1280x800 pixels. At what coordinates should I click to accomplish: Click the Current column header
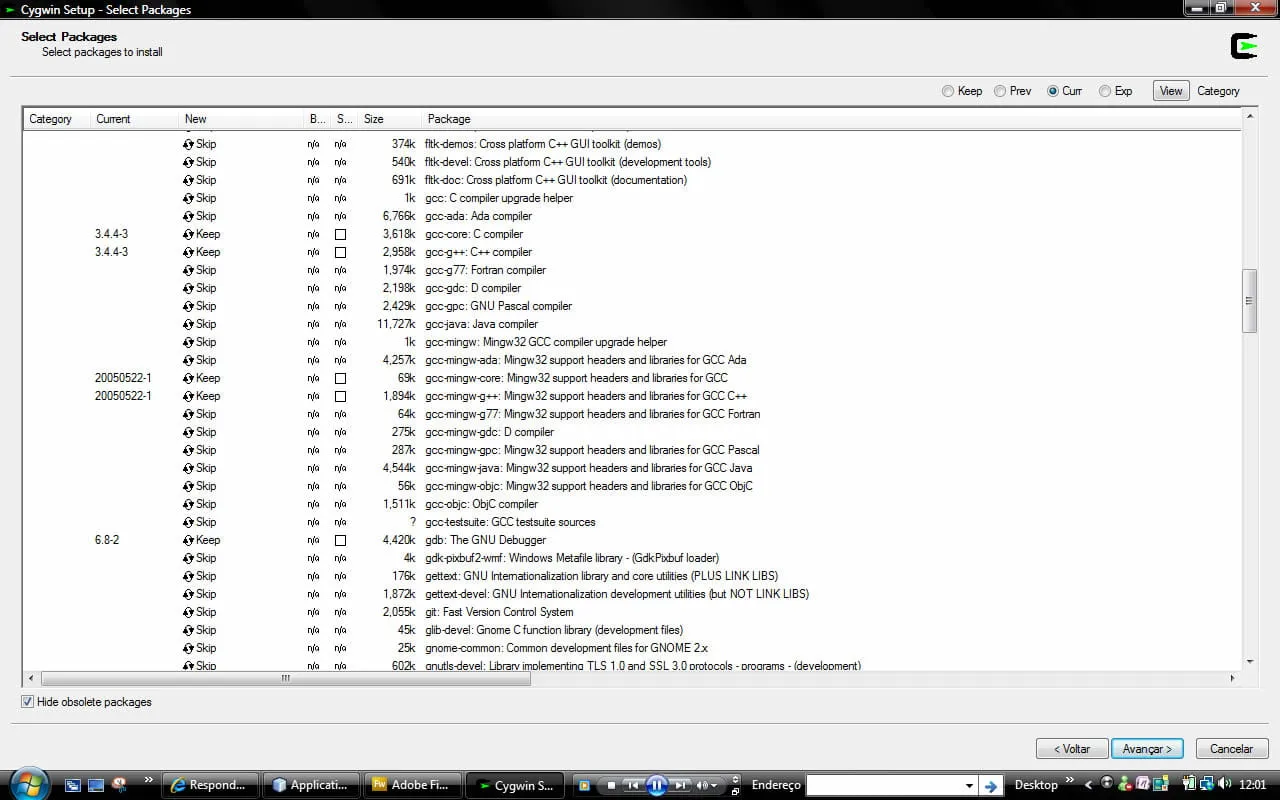pyautogui.click(x=135, y=119)
